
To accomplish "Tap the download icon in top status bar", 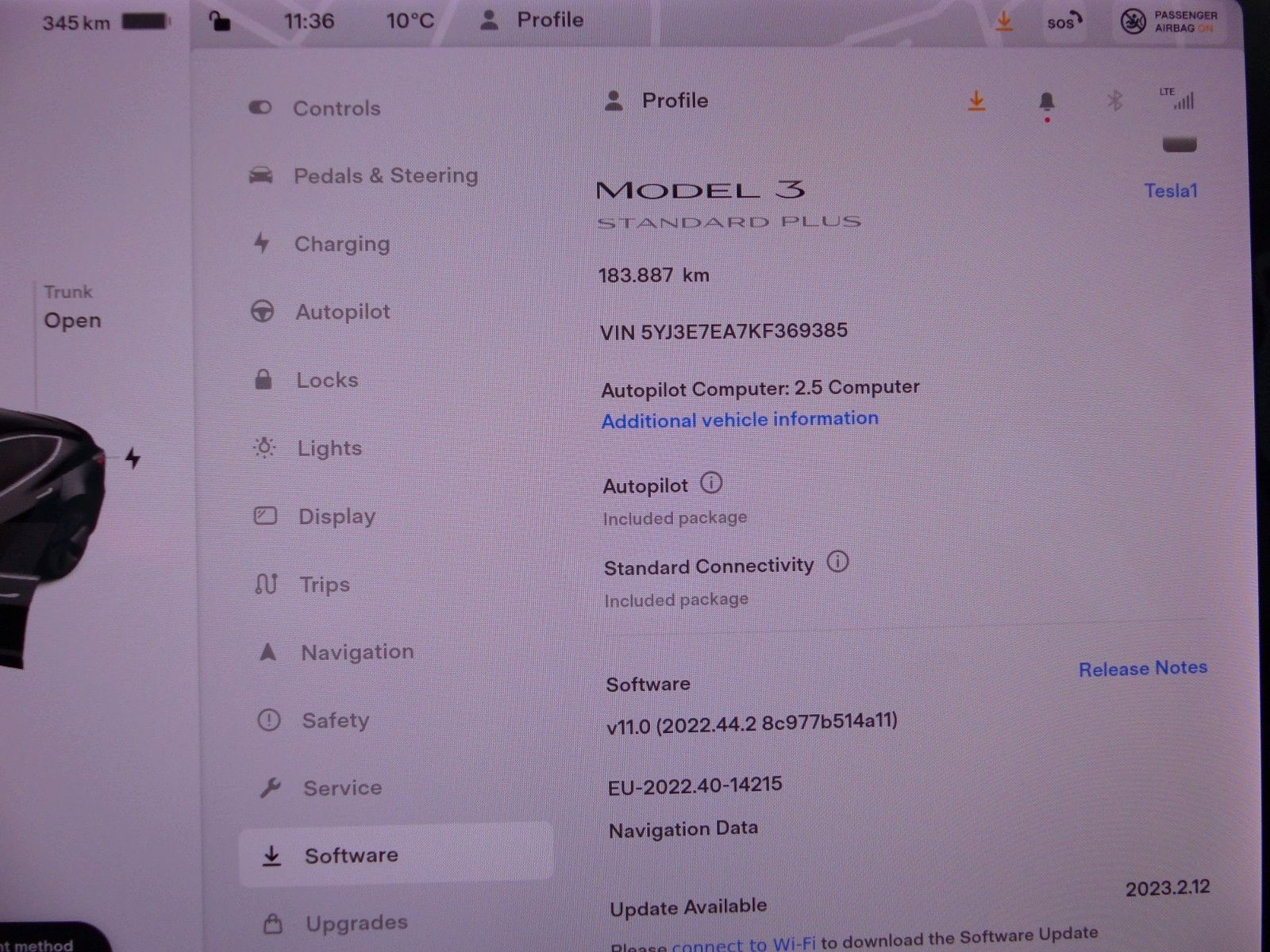I will click(1004, 21).
